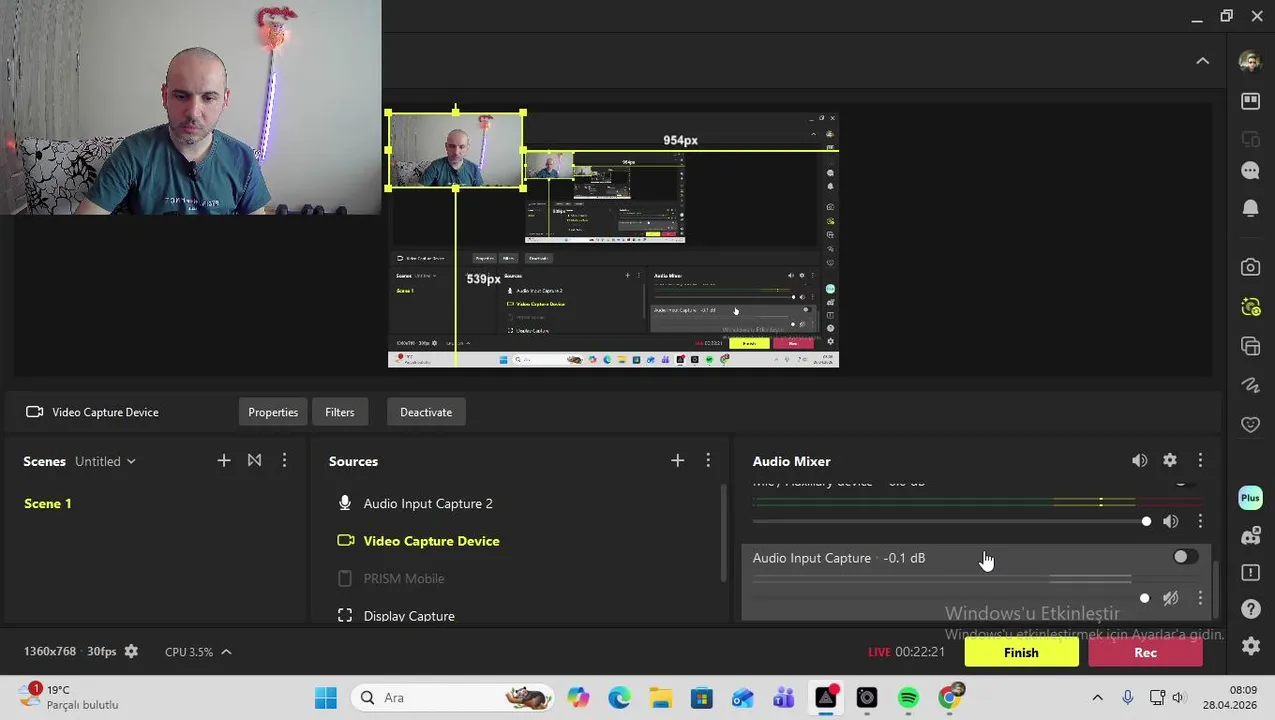Open the help question mark icon

(1250, 609)
